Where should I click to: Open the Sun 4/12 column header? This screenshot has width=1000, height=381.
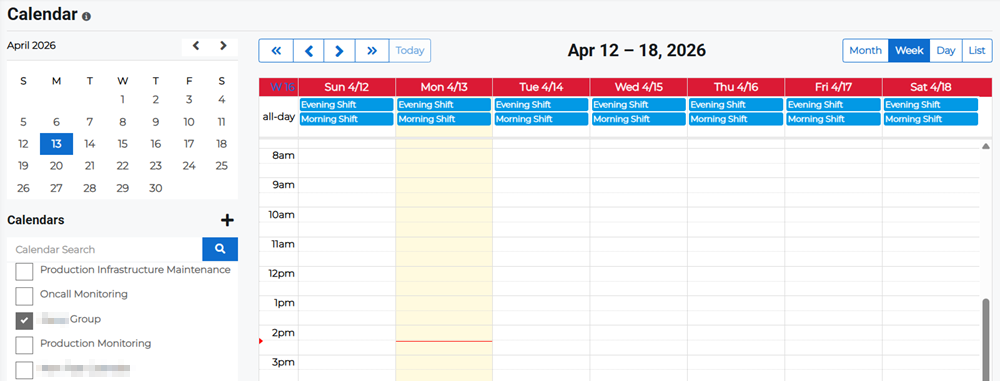(x=347, y=87)
